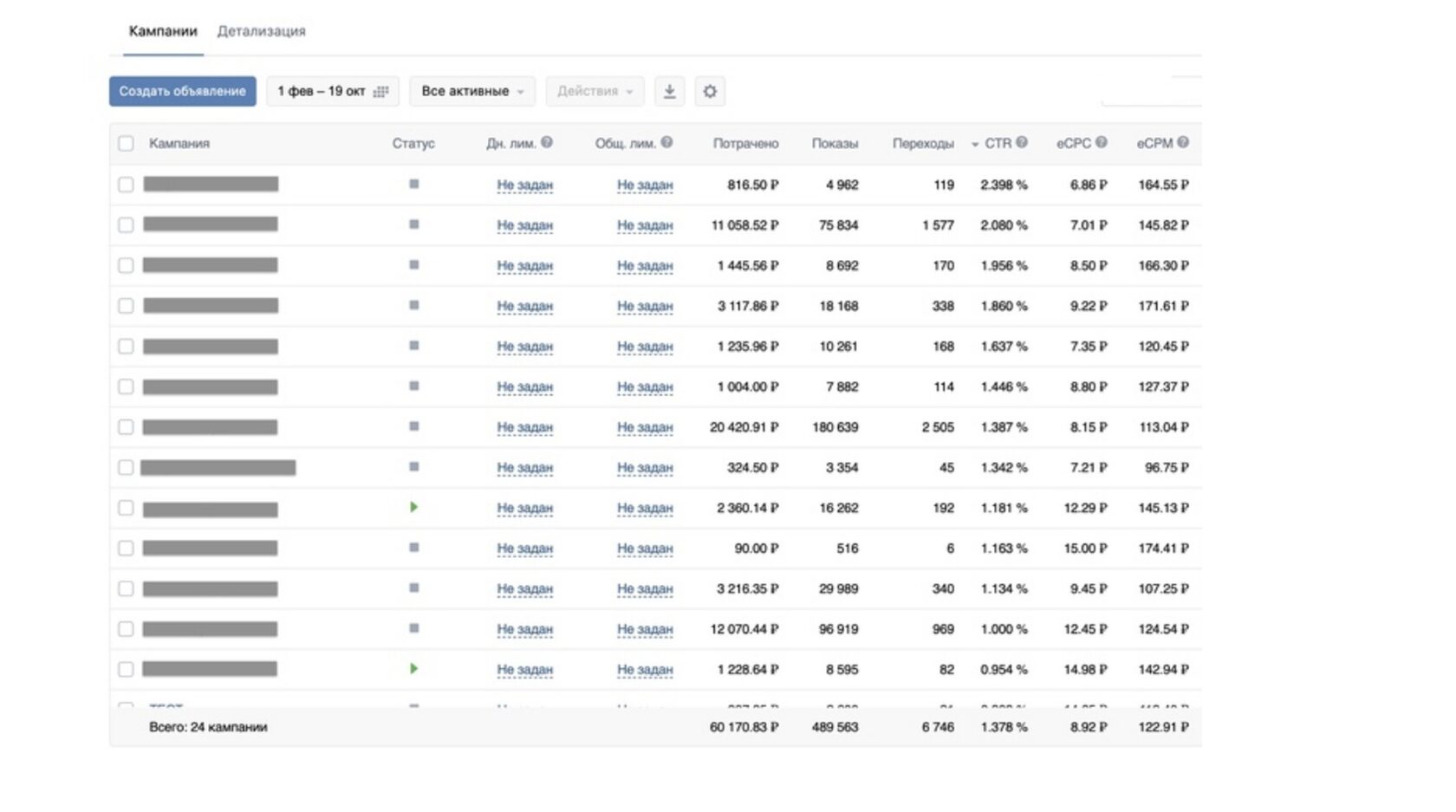Viewport: 1456px width, 812px height.
Task: Sort by Показы column header
Action: 835,143
